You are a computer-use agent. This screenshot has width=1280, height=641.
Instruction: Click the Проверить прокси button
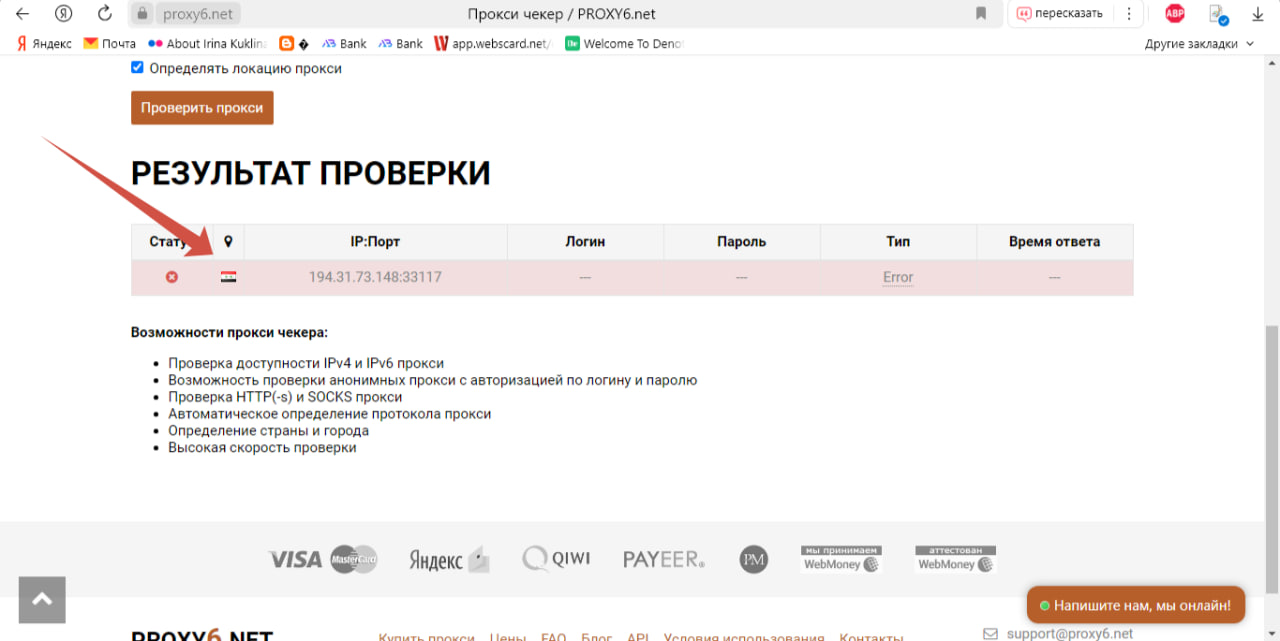[x=202, y=108]
